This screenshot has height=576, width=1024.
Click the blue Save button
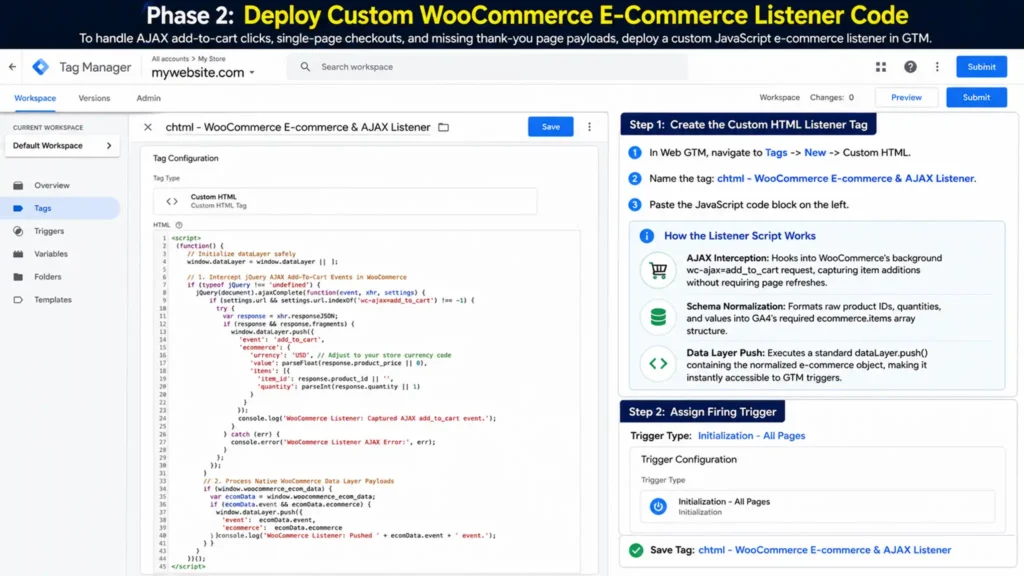(x=551, y=127)
